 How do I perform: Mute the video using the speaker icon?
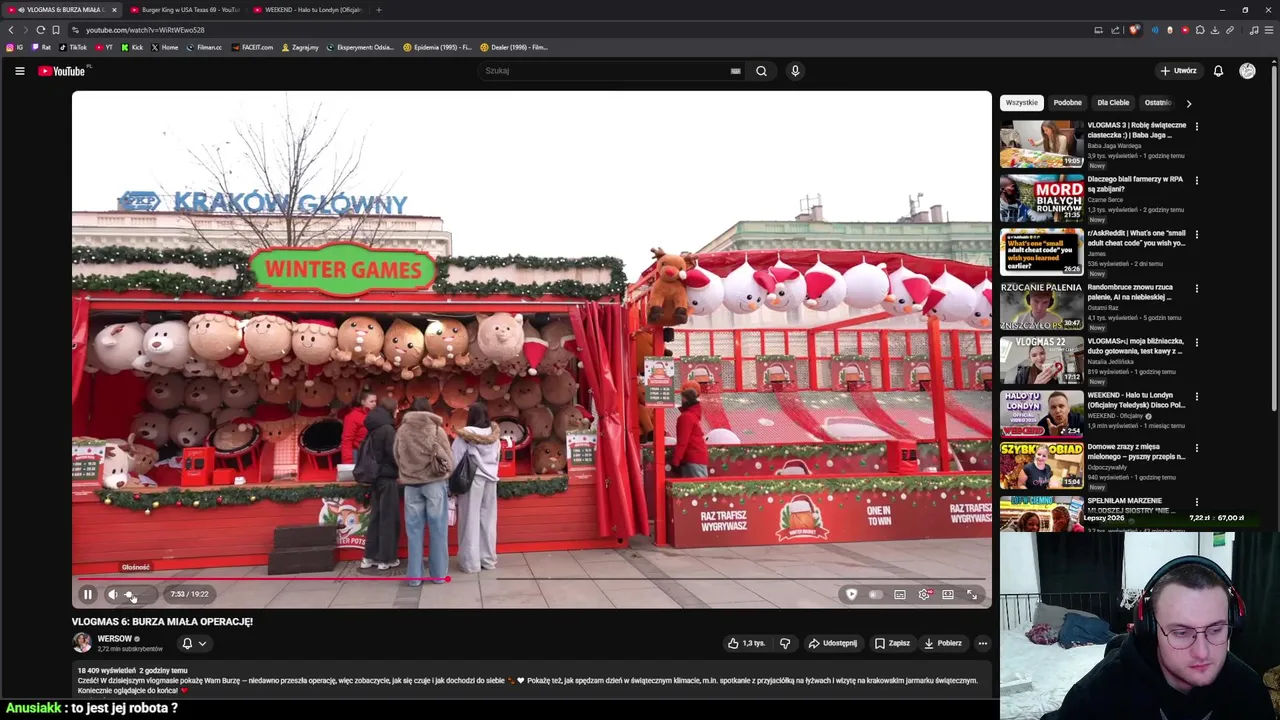tap(112, 594)
